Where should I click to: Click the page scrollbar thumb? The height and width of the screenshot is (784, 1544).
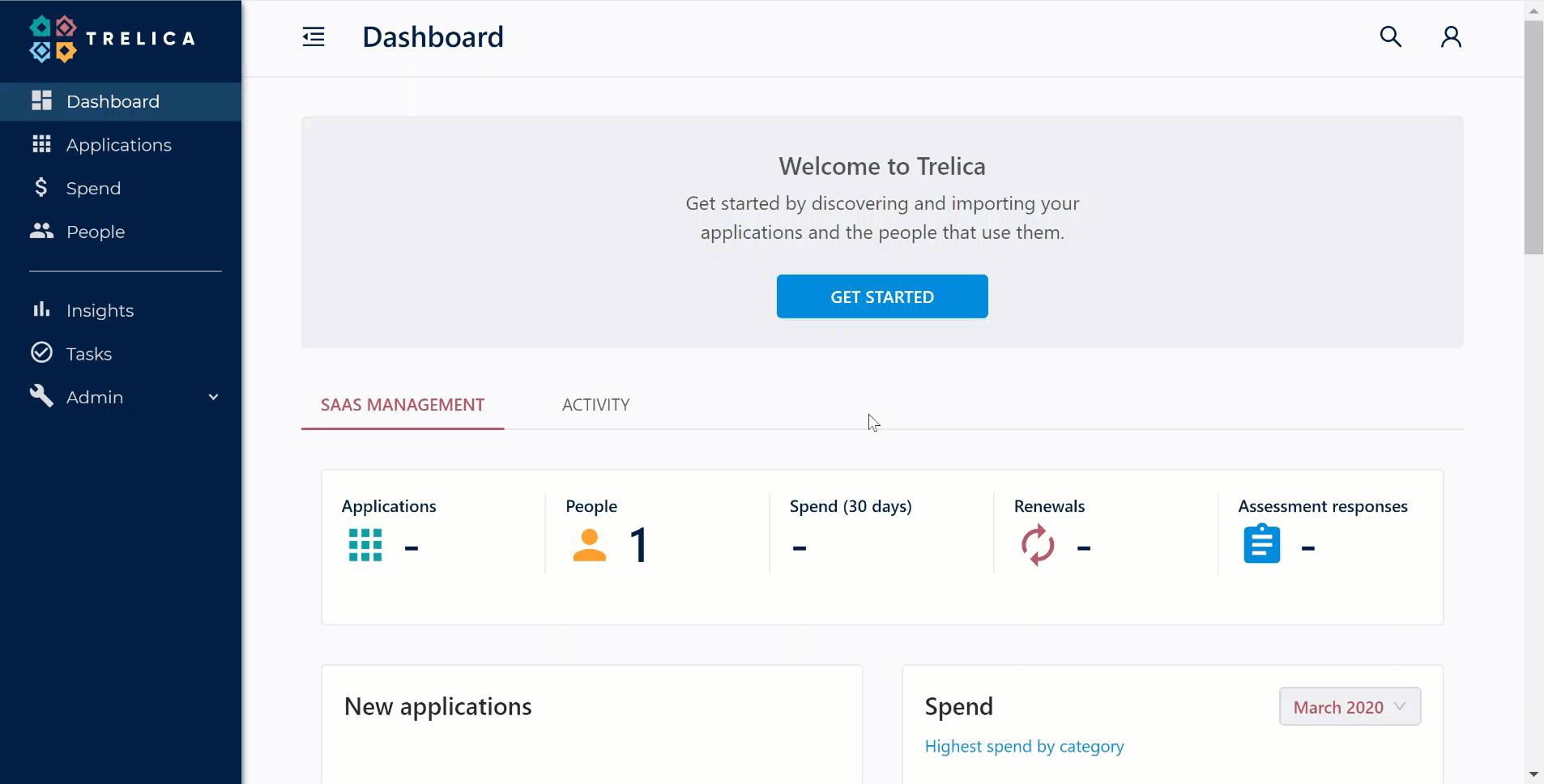[x=1533, y=138]
